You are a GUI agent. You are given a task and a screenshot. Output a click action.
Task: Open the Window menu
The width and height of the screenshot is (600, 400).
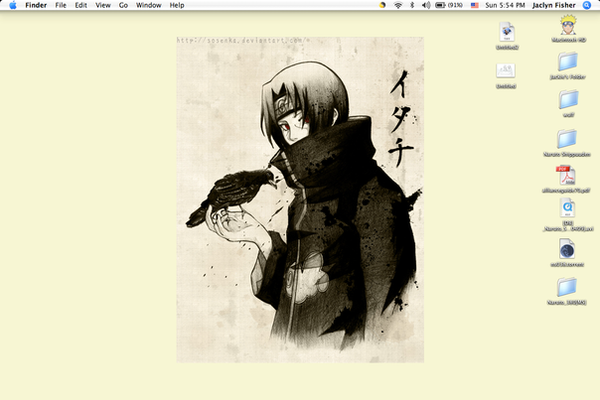(x=148, y=5)
